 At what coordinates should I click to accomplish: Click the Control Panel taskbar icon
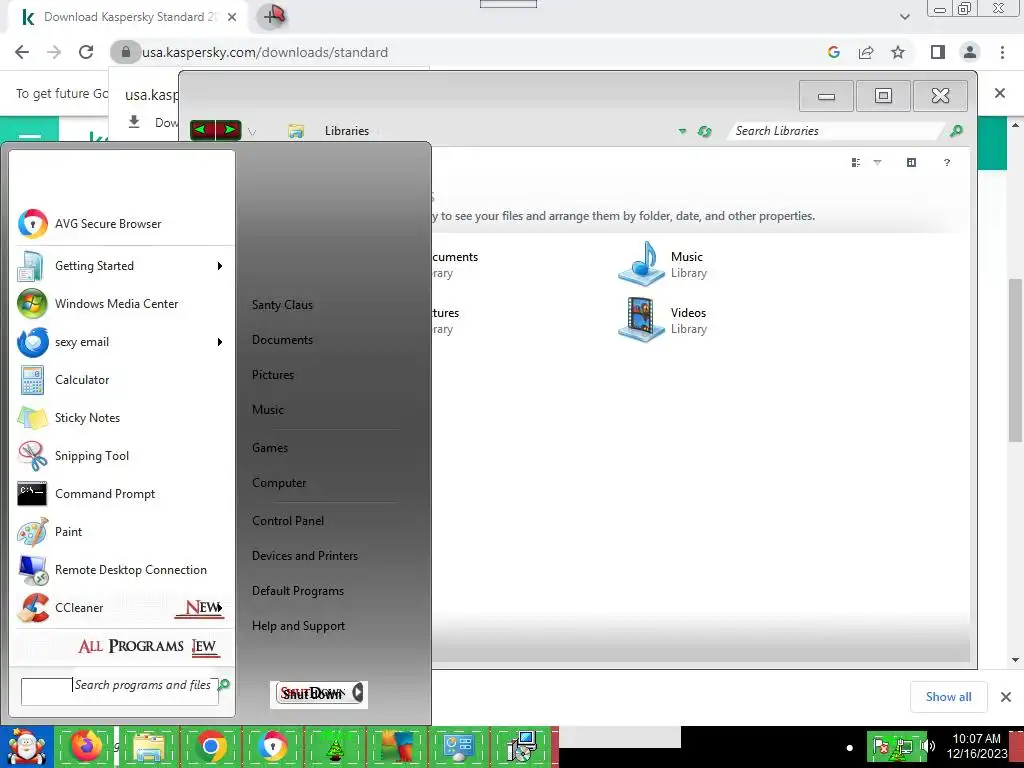458,746
